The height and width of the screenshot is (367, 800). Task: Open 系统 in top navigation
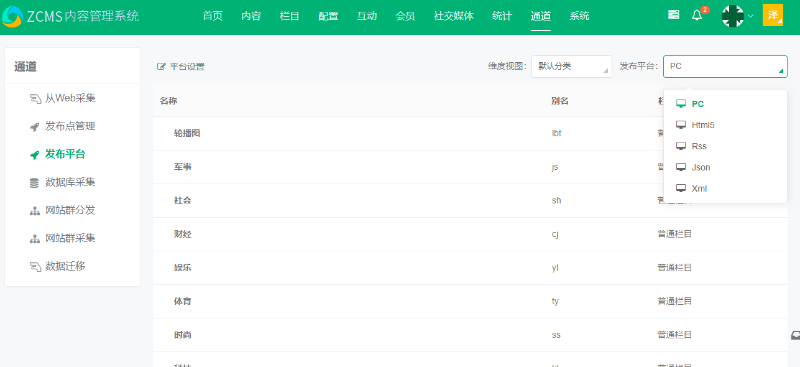pyautogui.click(x=579, y=16)
